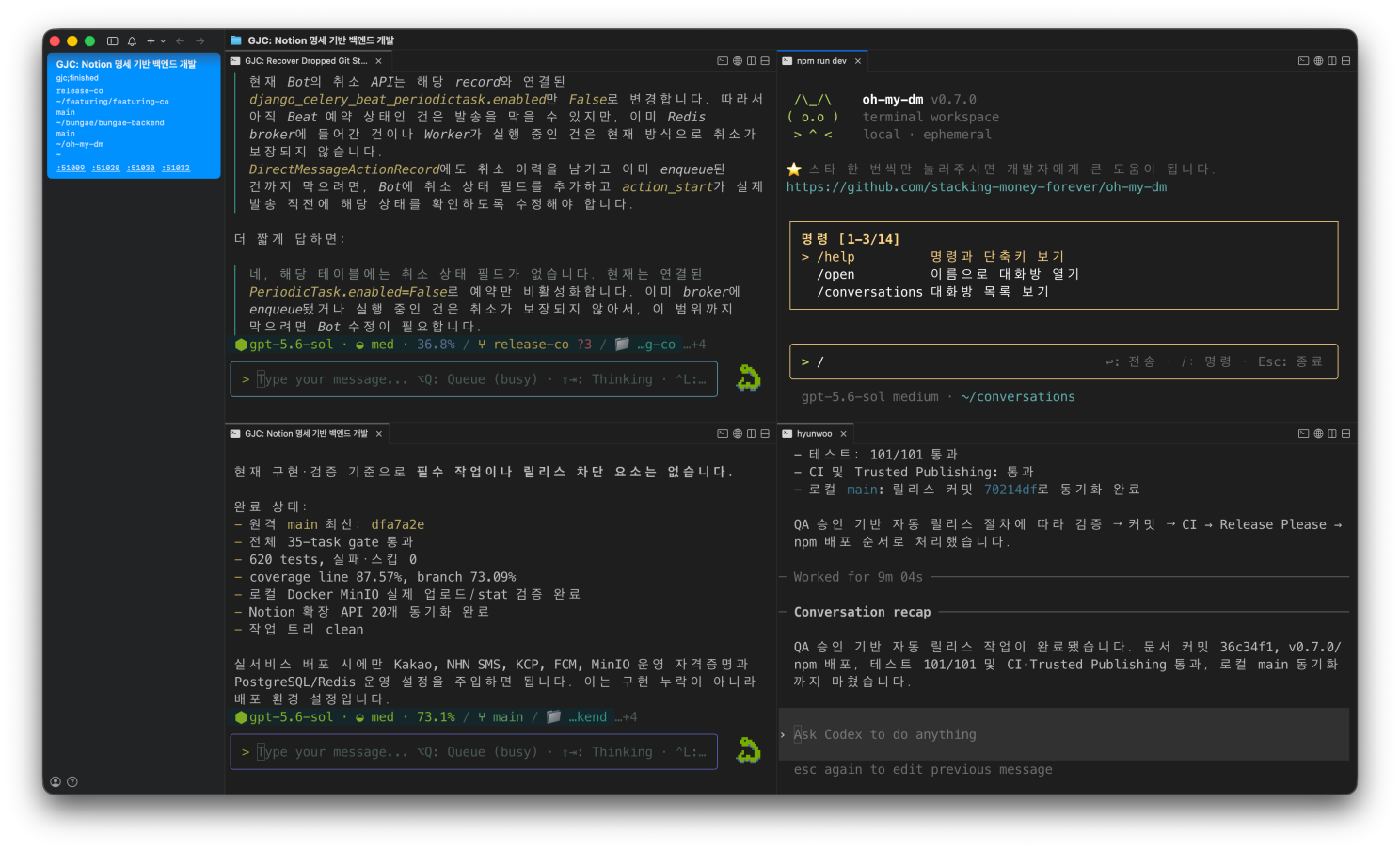Click the folder icon in the title bar

pyautogui.click(x=236, y=40)
